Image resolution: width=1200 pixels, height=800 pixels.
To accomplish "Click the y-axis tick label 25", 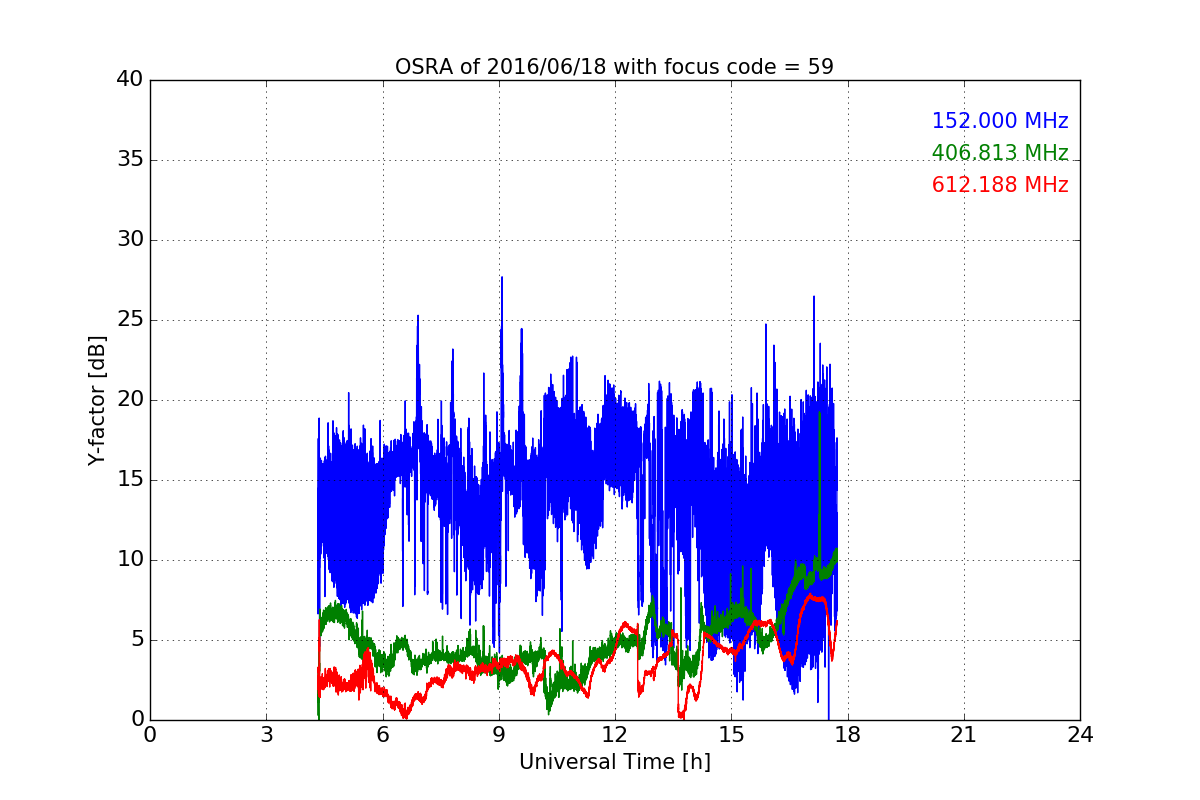I will tap(130, 320).
